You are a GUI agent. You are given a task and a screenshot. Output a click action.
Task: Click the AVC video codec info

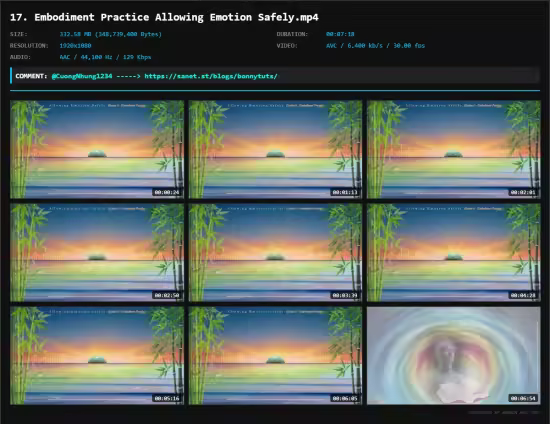375,46
